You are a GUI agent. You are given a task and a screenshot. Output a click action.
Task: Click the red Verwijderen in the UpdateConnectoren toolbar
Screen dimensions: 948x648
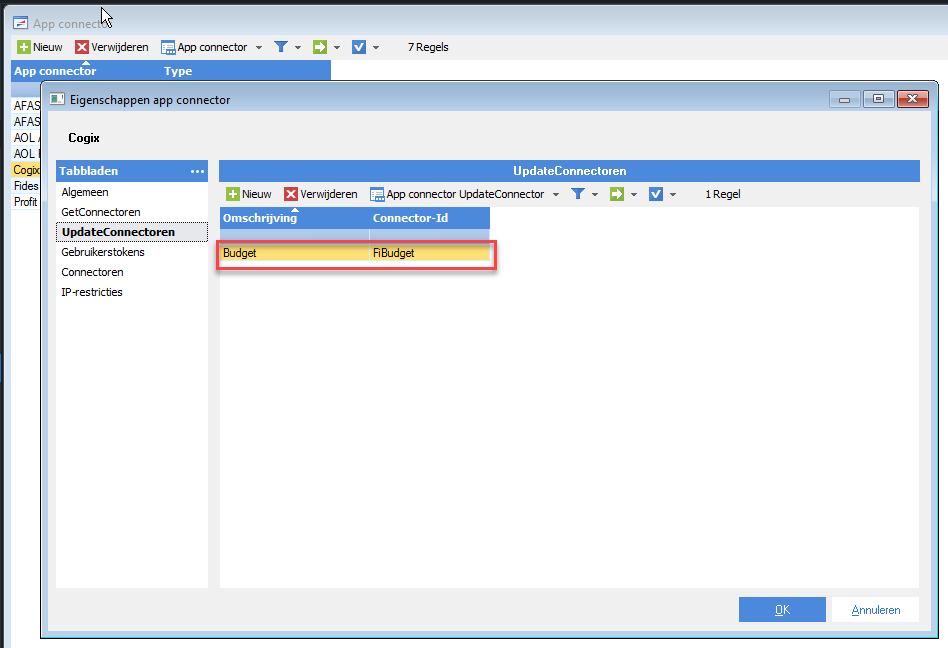pos(320,194)
